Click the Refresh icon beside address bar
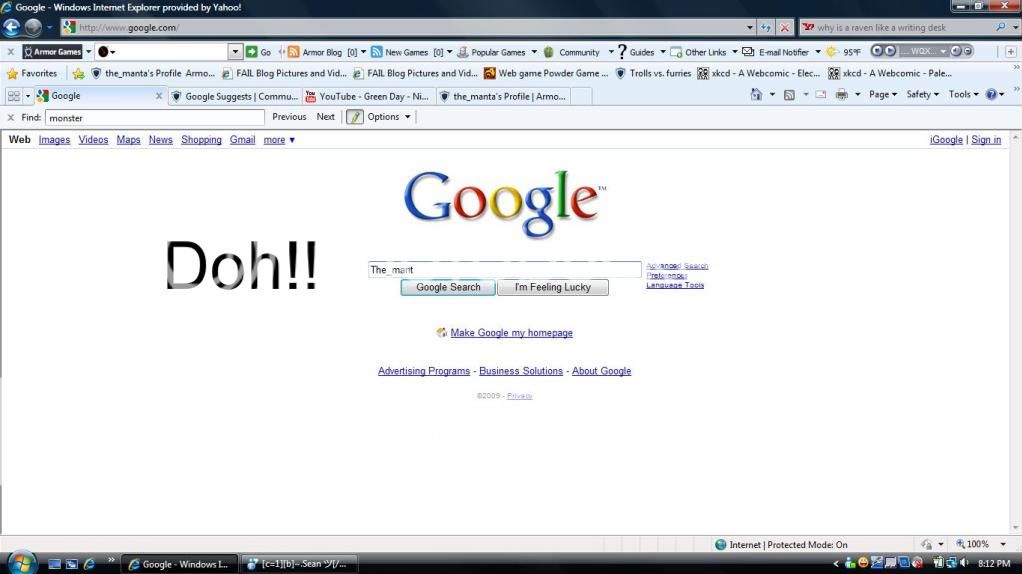This screenshot has width=1022, height=574. (x=766, y=27)
